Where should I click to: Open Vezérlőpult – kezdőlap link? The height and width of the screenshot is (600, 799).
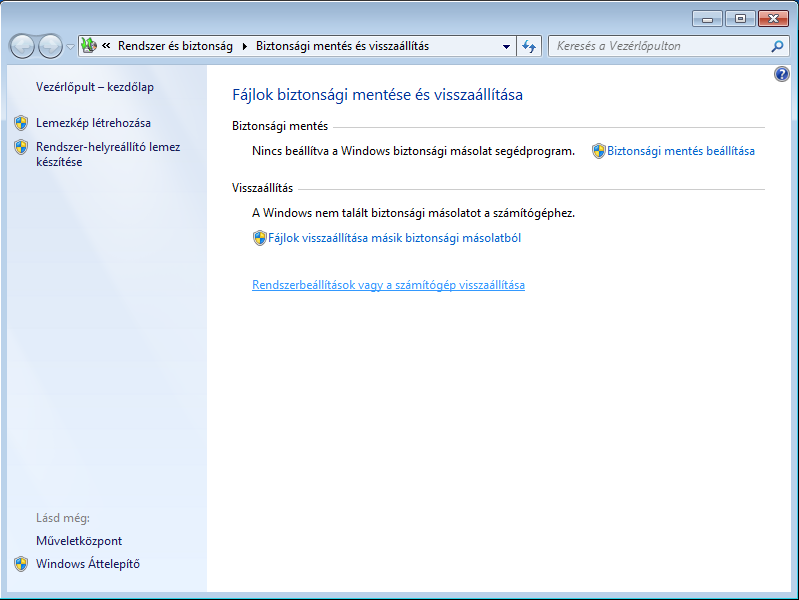(95, 87)
